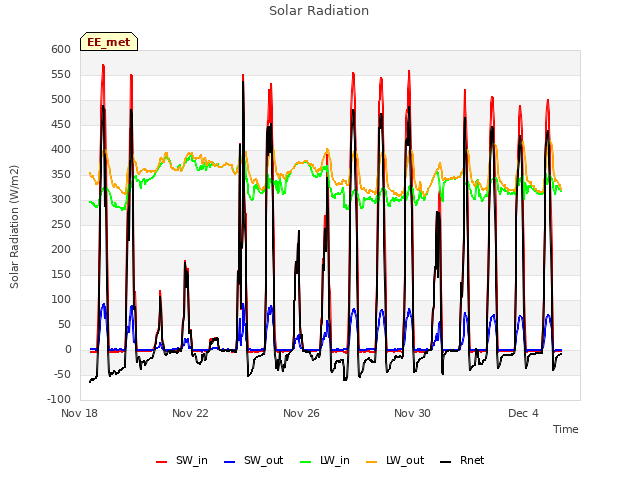Click the black Rnet legend swatch
This screenshot has width=640, height=480.
point(446,462)
